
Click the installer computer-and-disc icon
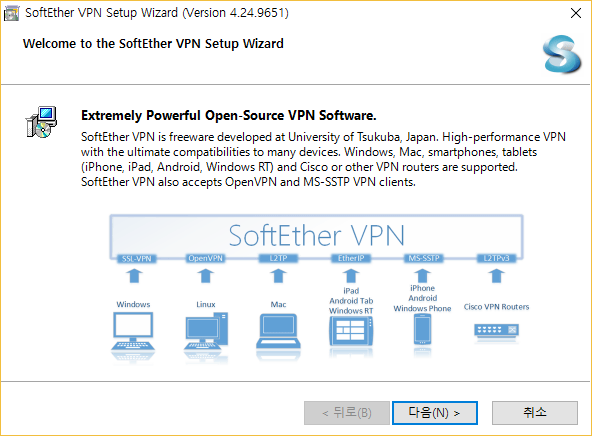click(x=42, y=122)
